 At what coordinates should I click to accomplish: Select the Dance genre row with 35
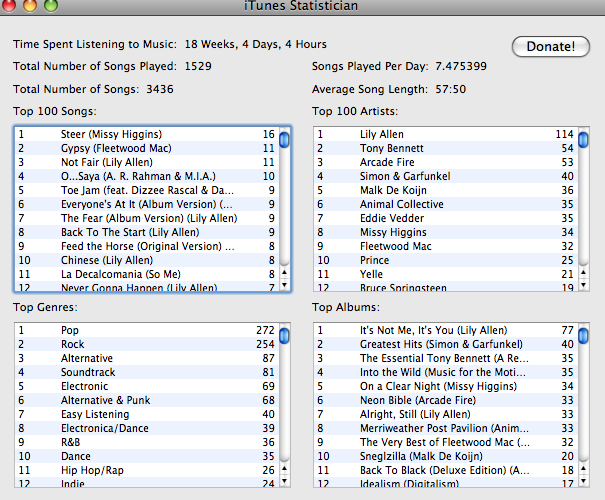pyautogui.click(x=147, y=456)
